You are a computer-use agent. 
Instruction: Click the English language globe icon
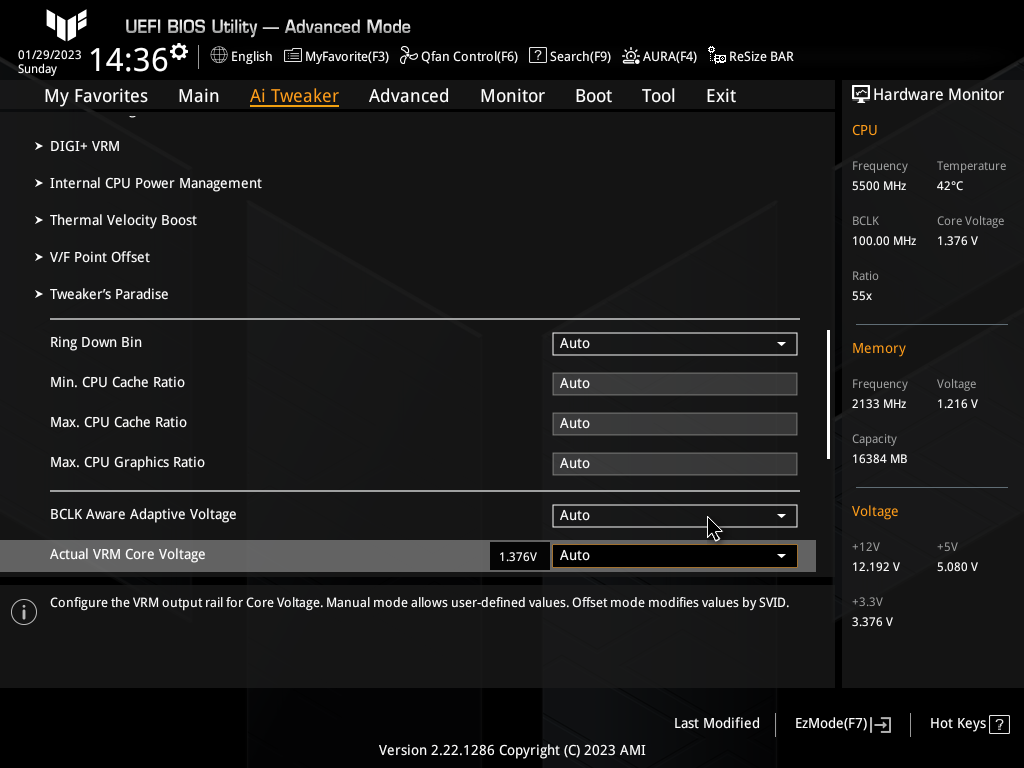[x=219, y=56]
